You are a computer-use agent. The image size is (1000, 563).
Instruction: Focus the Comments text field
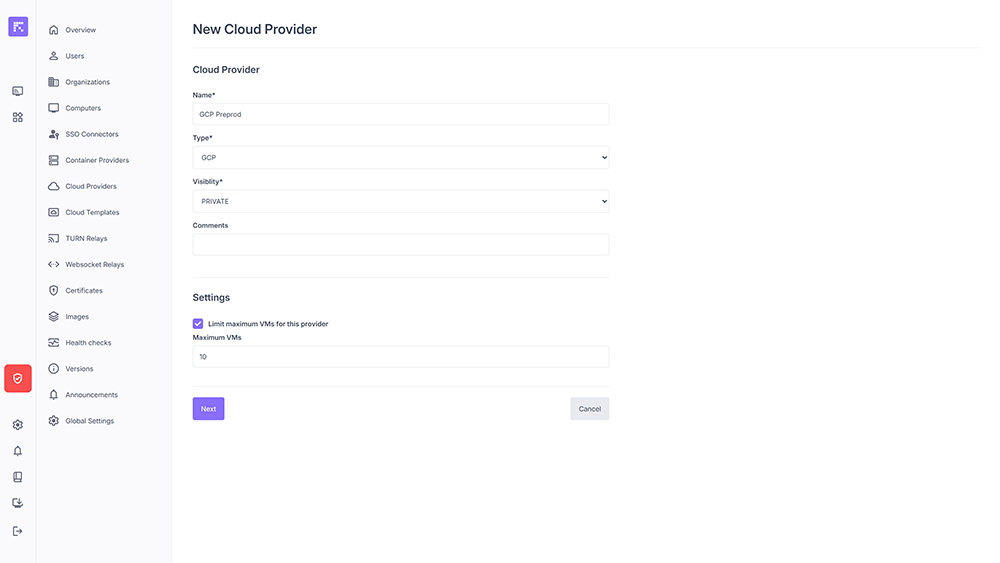click(x=400, y=245)
